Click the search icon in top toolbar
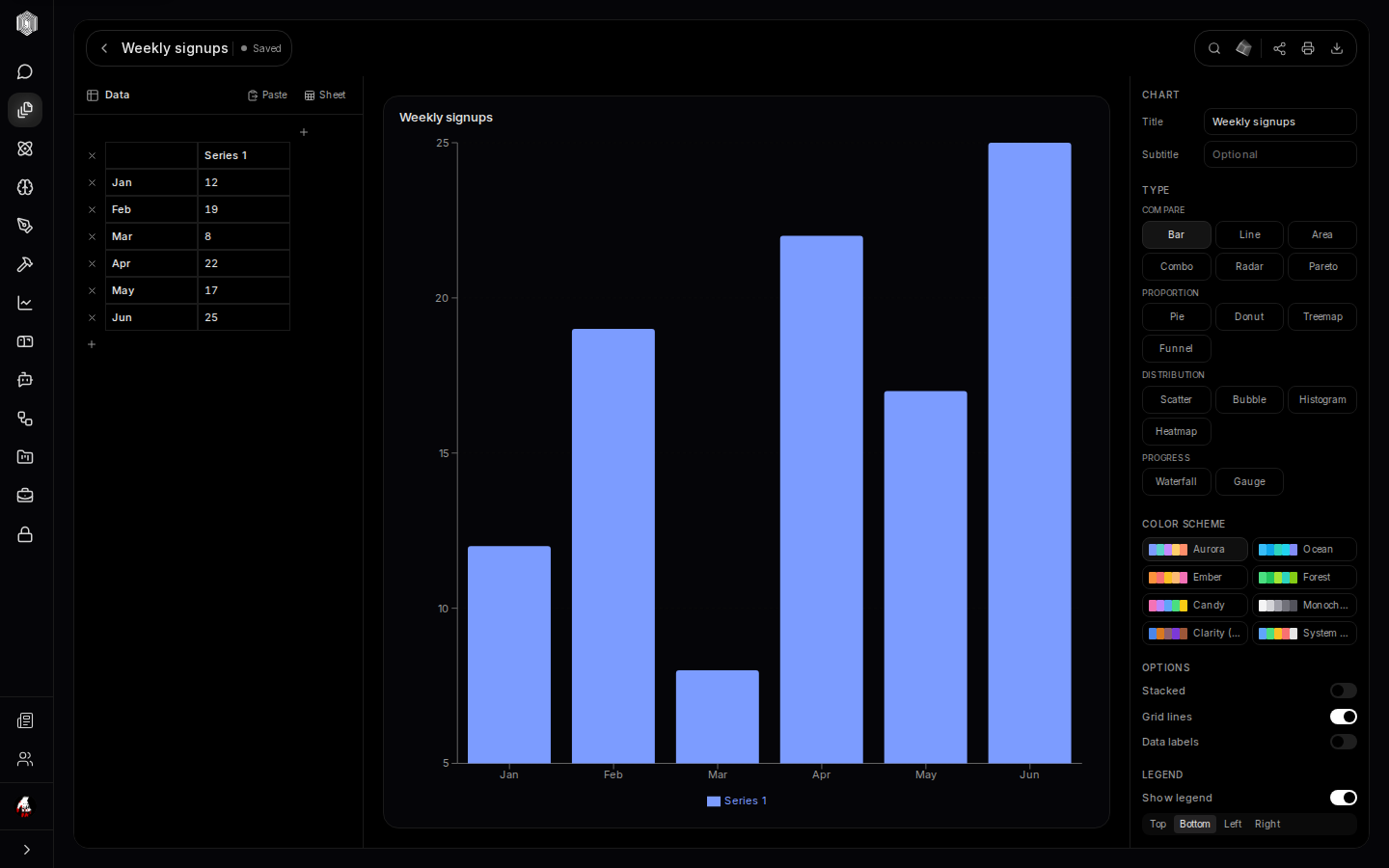This screenshot has height=868, width=1389. [1214, 48]
